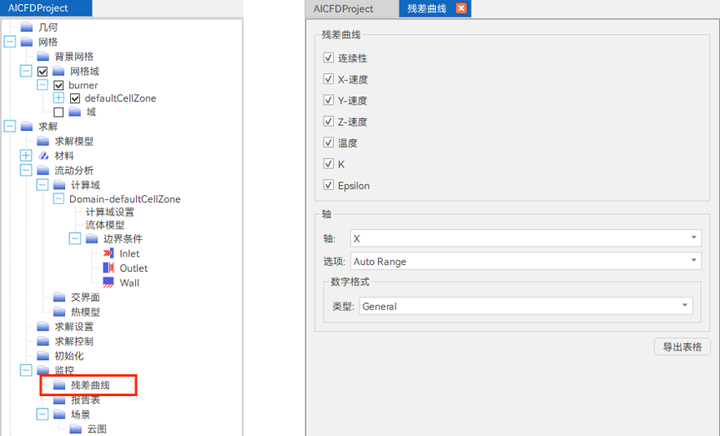The width and height of the screenshot is (720, 436).
Task: Select 流体模型 tree item
Action: (105, 225)
